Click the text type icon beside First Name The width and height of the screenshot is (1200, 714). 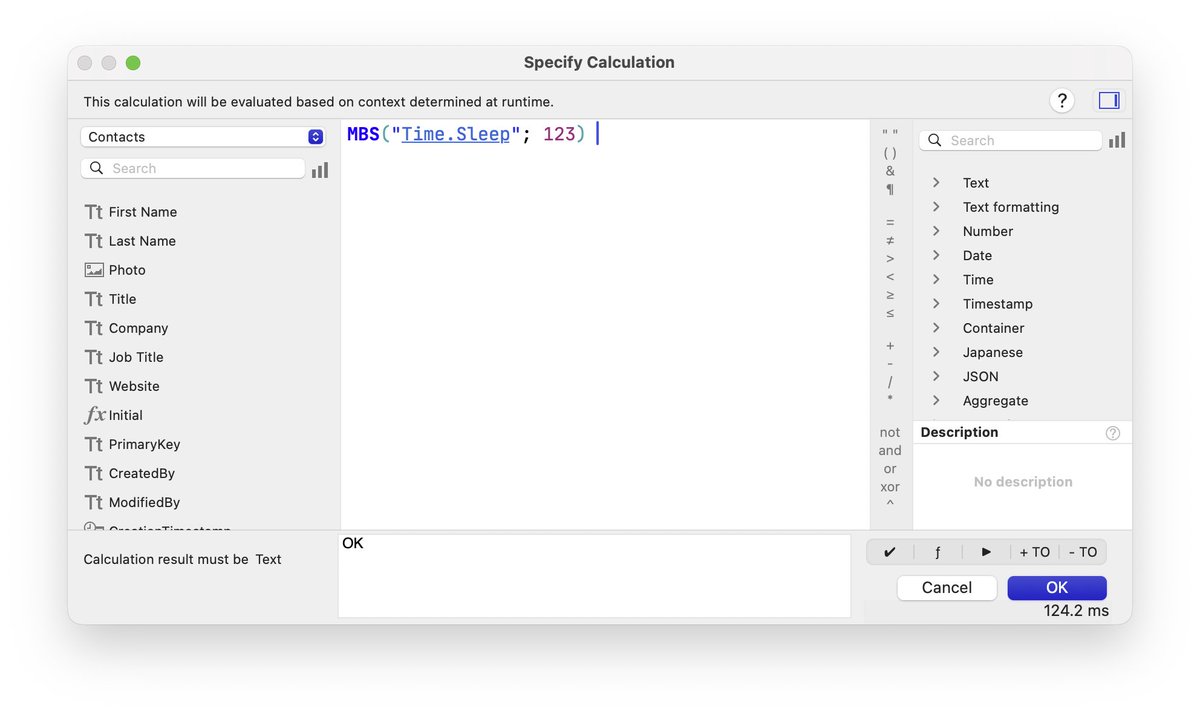[x=94, y=212]
